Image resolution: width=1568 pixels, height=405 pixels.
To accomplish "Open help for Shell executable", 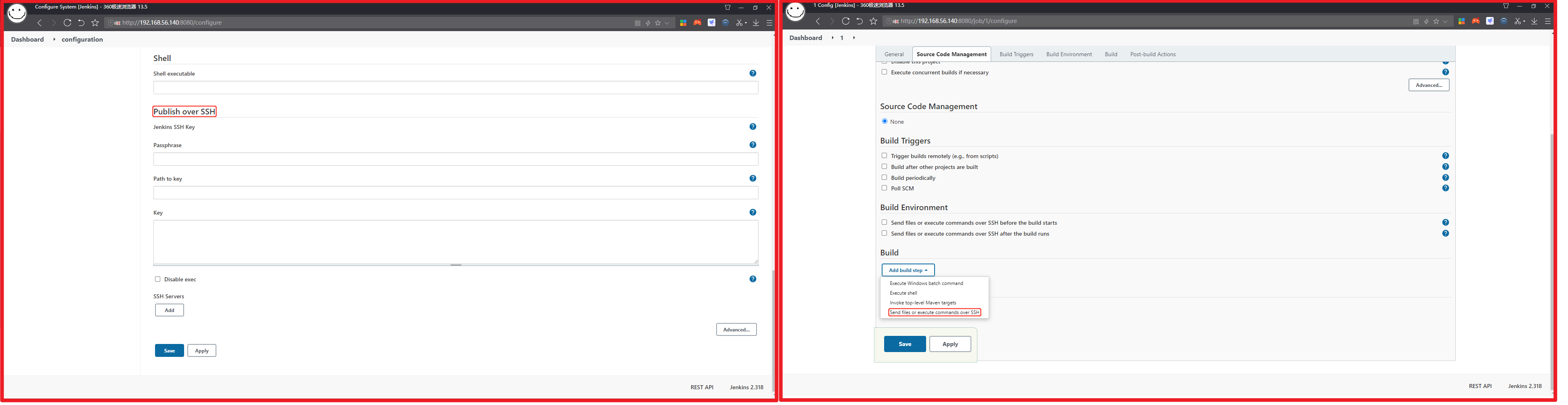I will 753,73.
